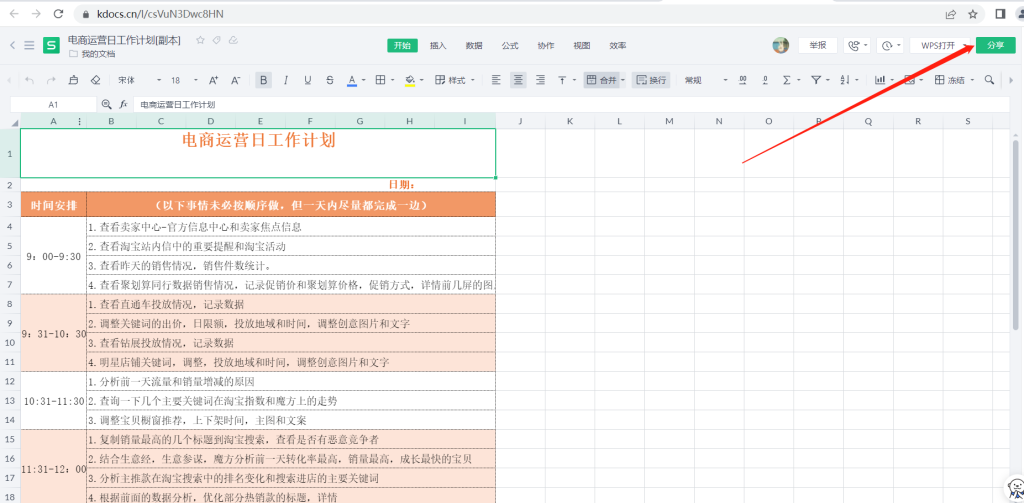The image size is (1024, 503).
Task: Click the user avatar
Action: click(x=780, y=45)
